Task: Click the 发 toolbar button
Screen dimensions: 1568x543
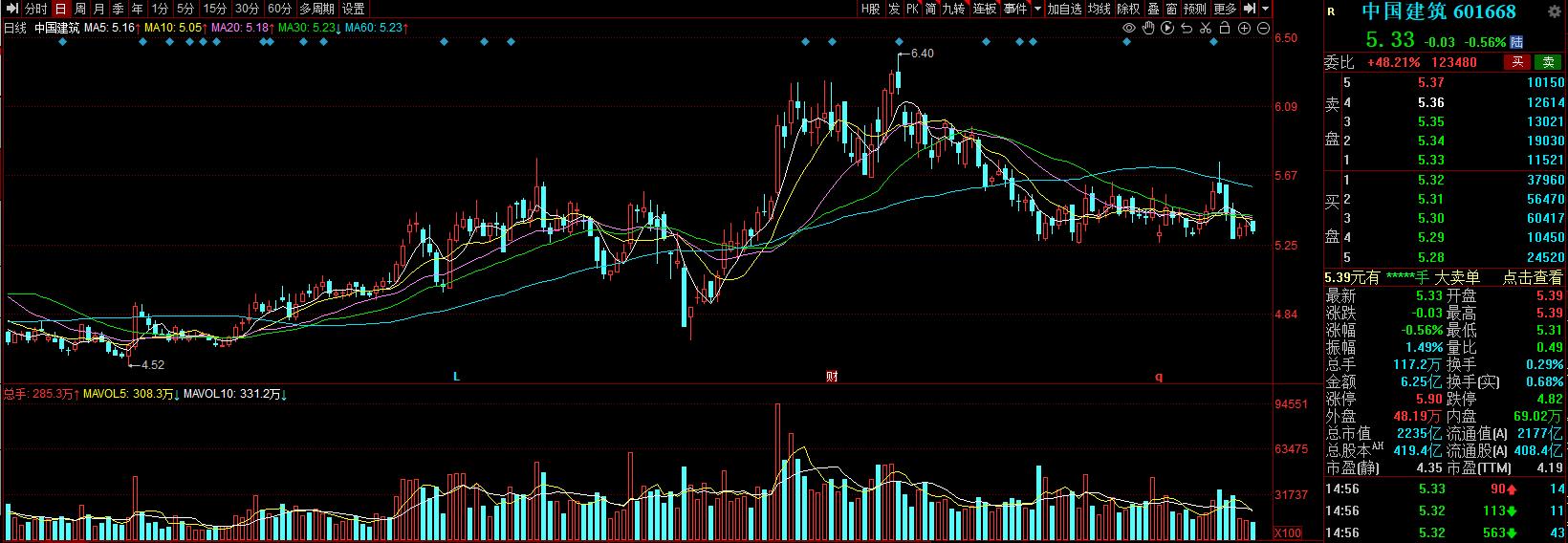Action: (894, 9)
